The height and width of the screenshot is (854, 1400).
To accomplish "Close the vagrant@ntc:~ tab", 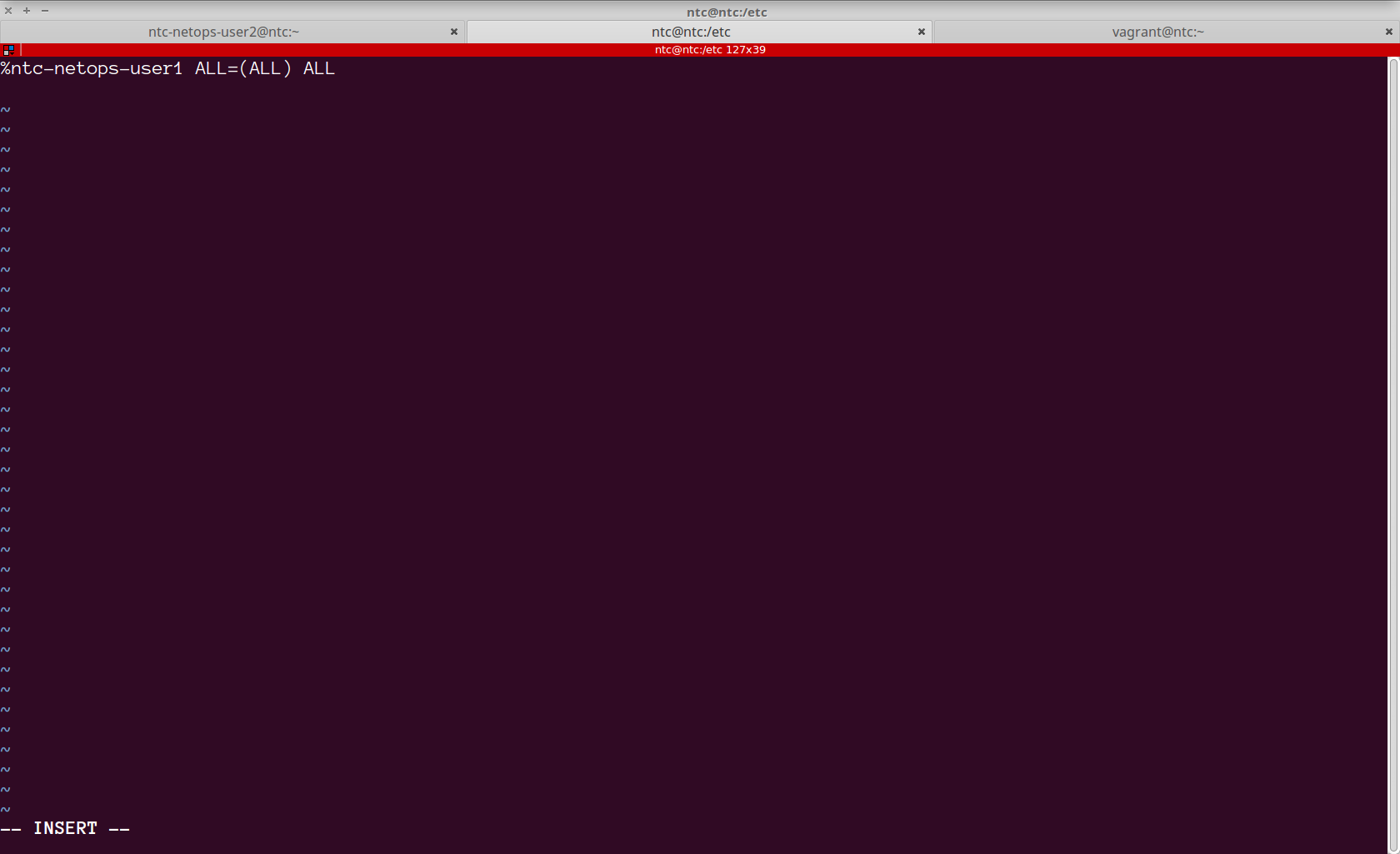I will tap(1388, 32).
